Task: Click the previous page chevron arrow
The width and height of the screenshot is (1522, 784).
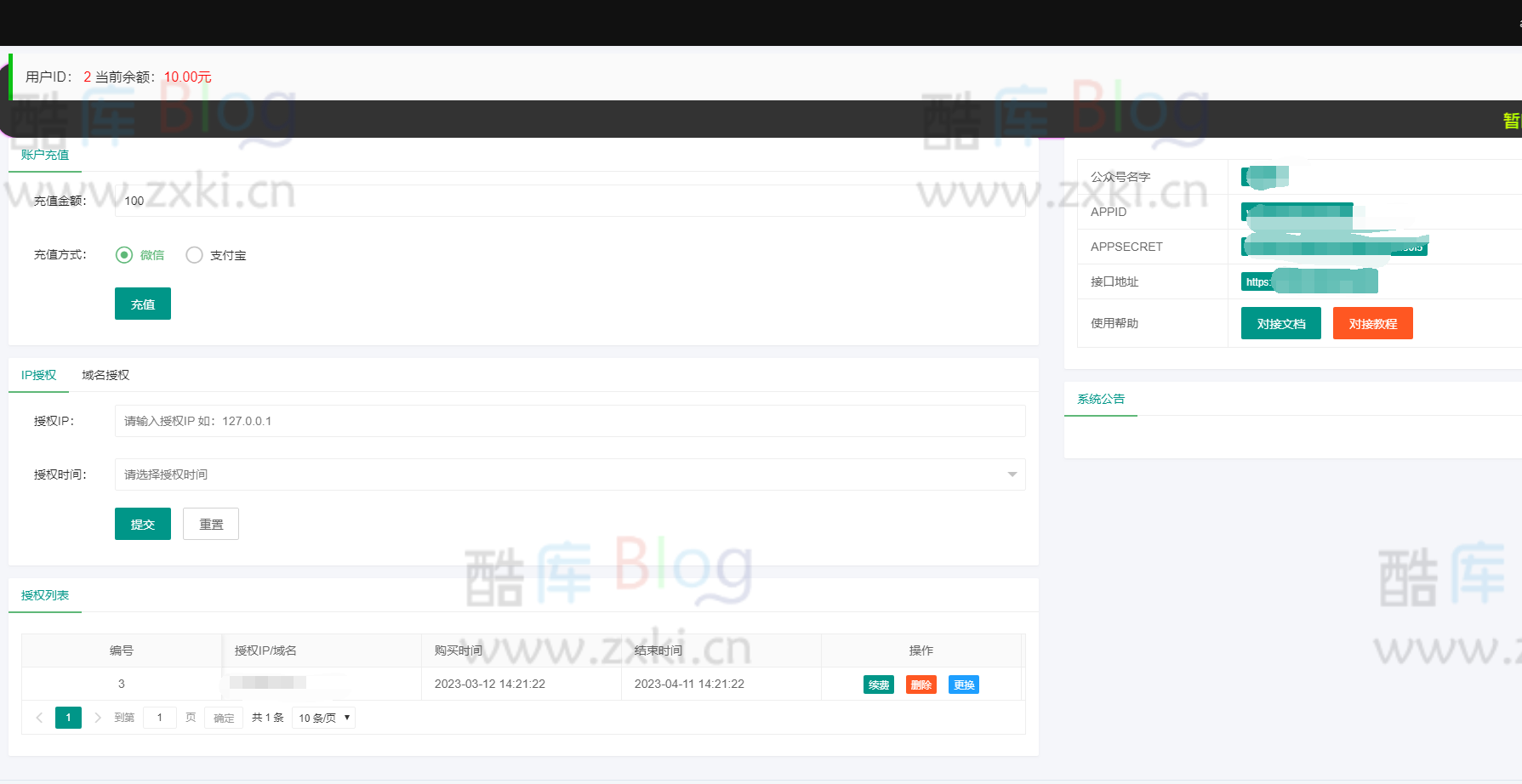Action: click(39, 717)
